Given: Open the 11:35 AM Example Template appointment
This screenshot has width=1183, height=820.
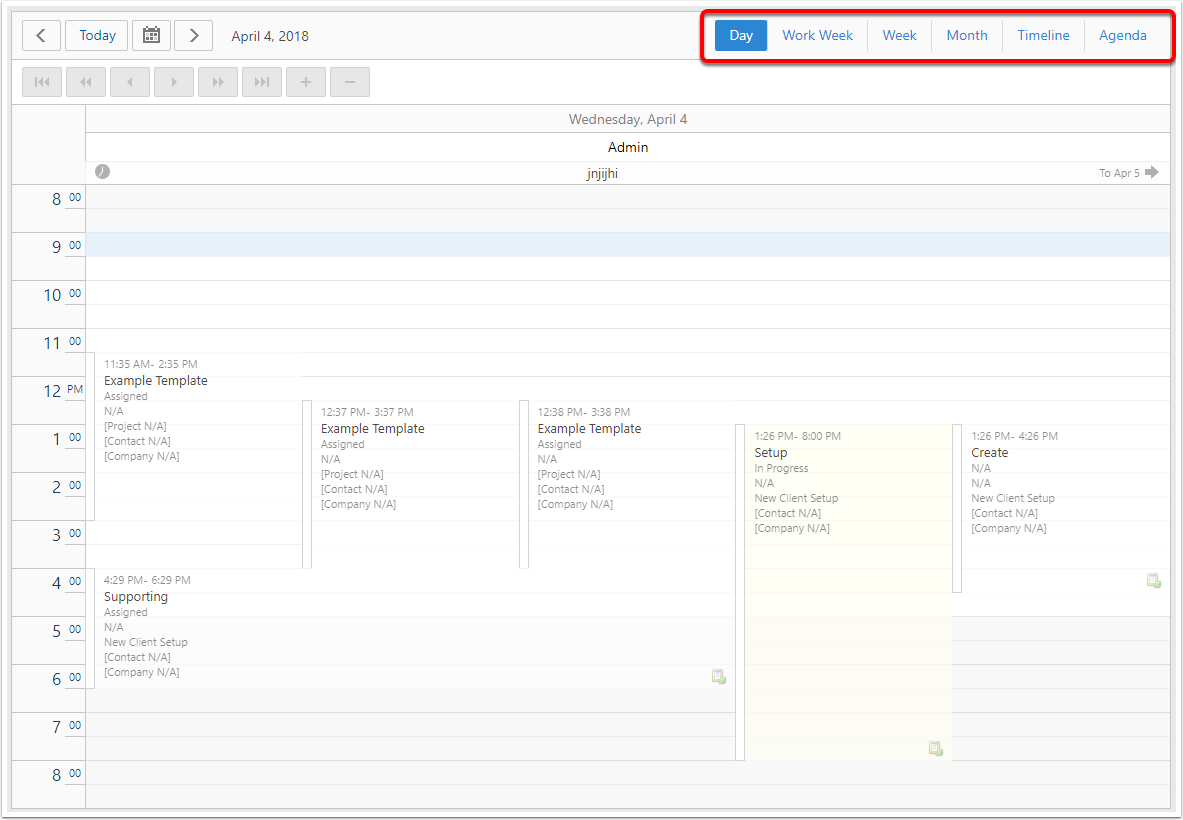Looking at the screenshot, I should pos(195,436).
